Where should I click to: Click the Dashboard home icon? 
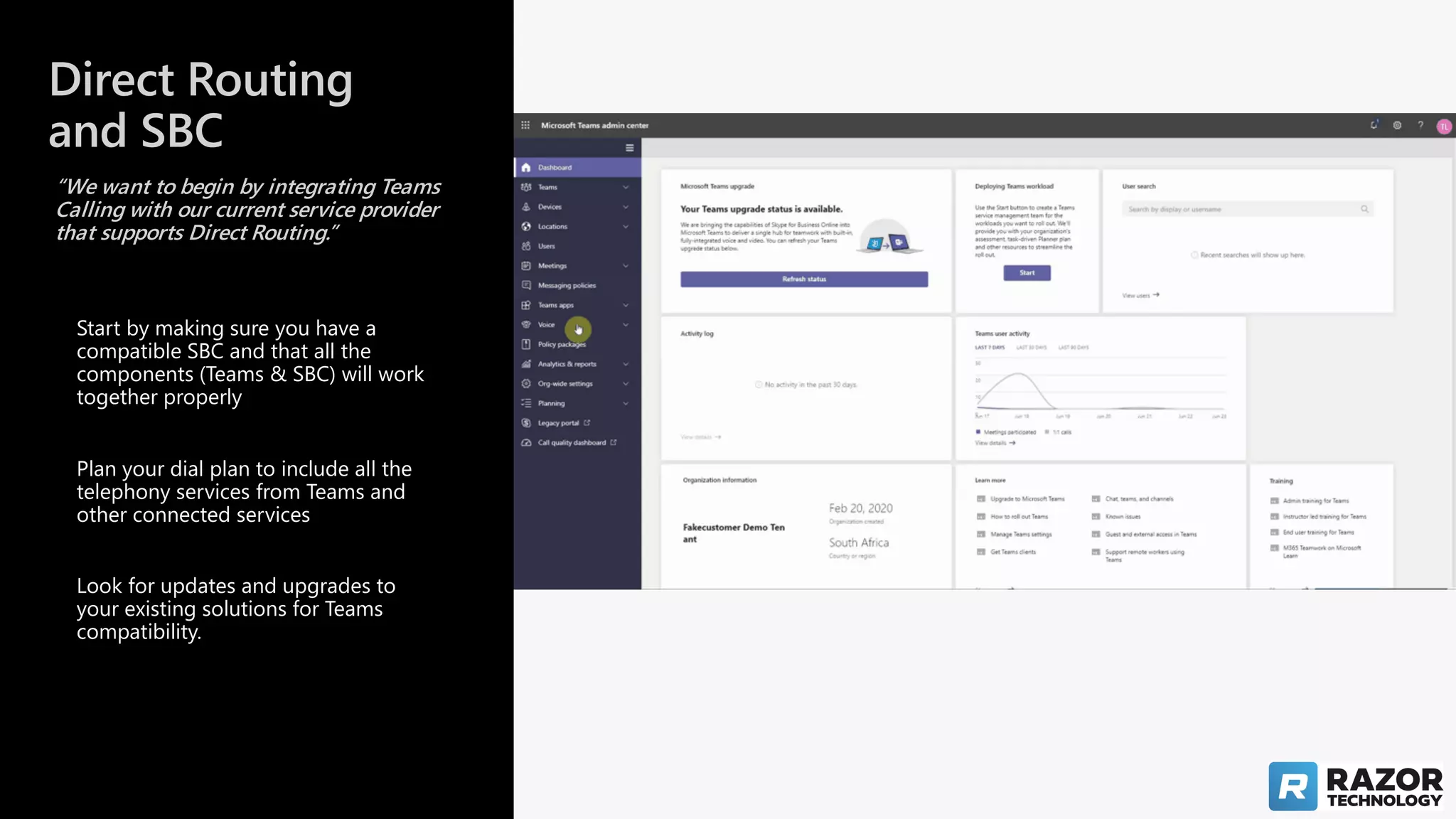pyautogui.click(x=526, y=168)
